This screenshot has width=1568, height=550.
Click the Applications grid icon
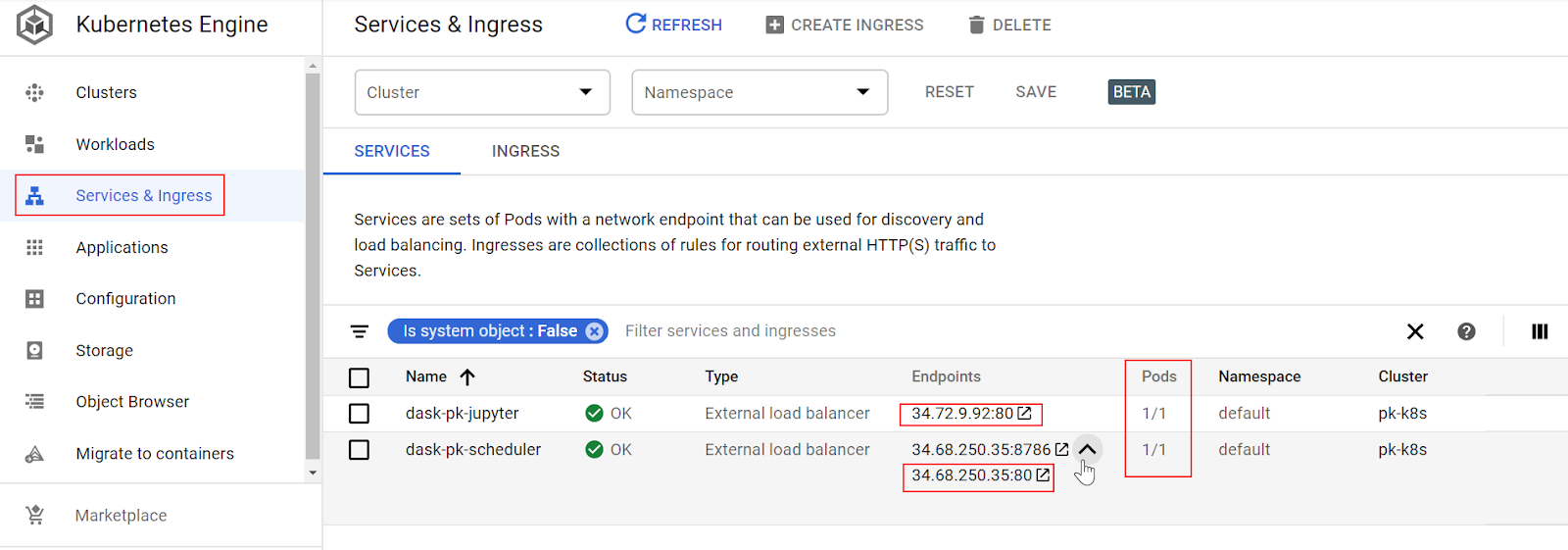coord(34,247)
